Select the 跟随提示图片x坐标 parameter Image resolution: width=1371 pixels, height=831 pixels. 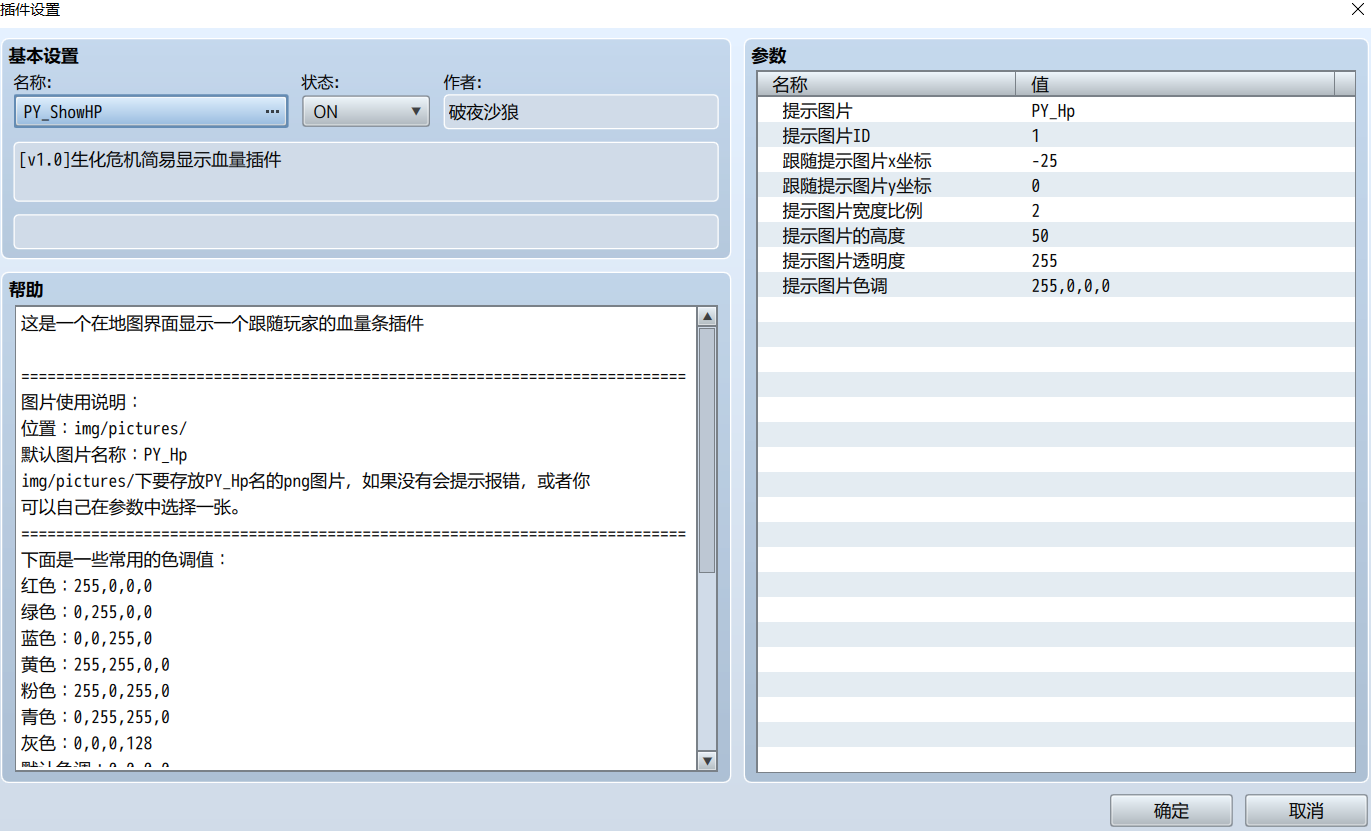point(1056,161)
